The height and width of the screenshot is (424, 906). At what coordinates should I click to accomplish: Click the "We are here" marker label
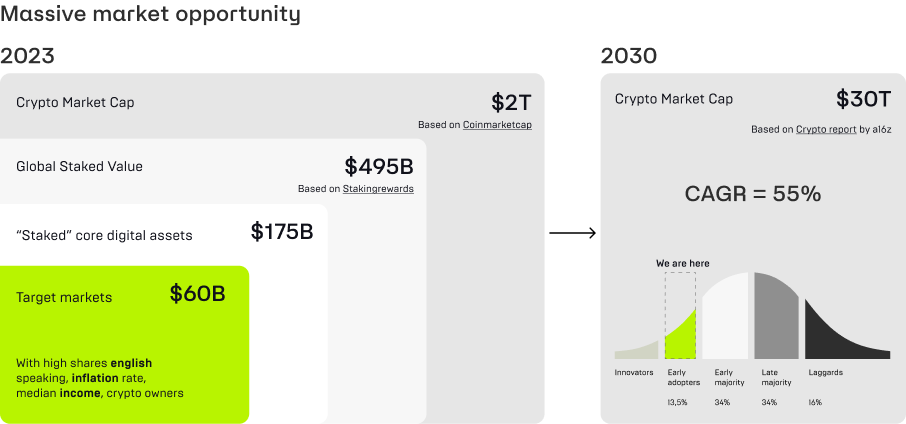[683, 263]
